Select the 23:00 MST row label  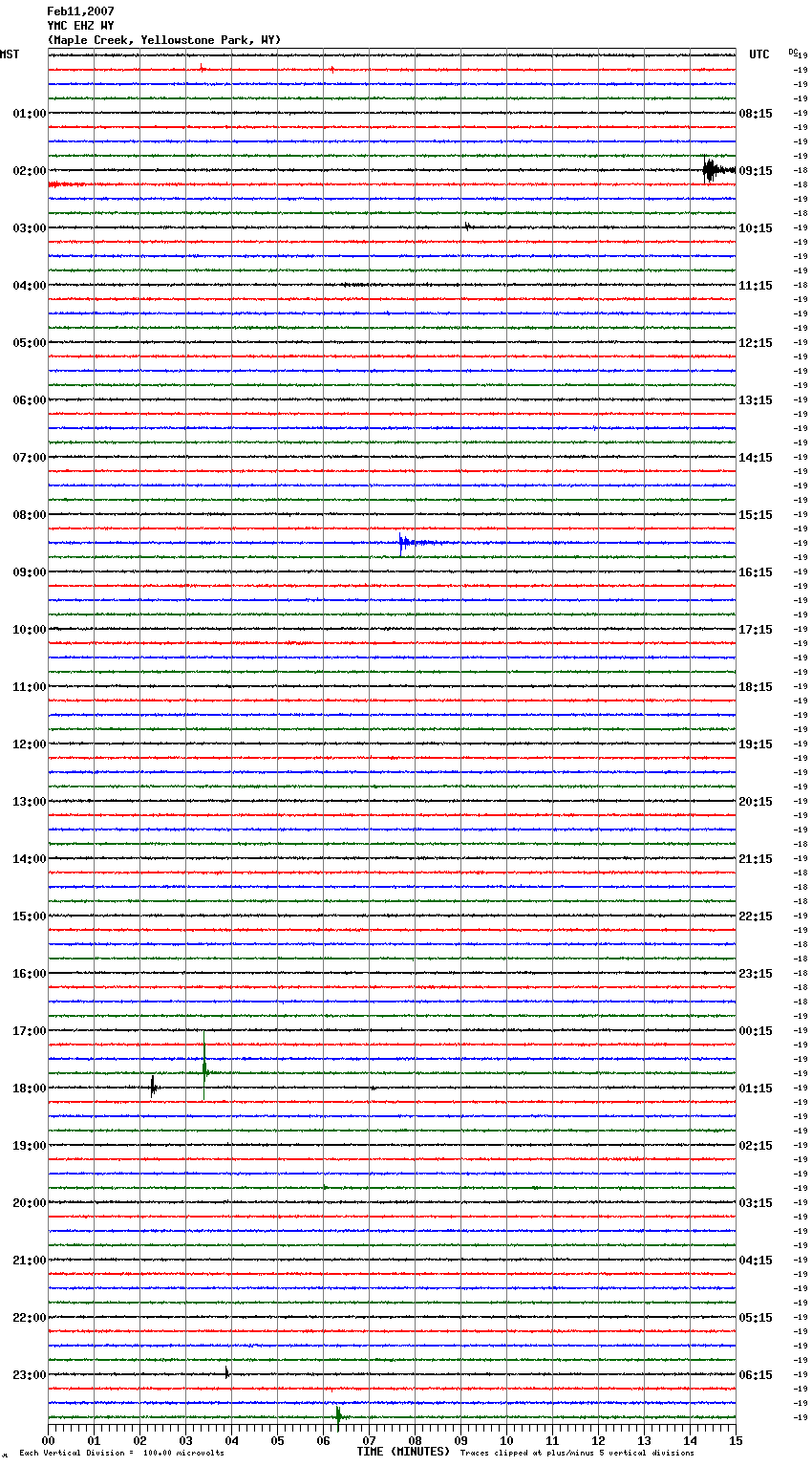[x=30, y=1375]
